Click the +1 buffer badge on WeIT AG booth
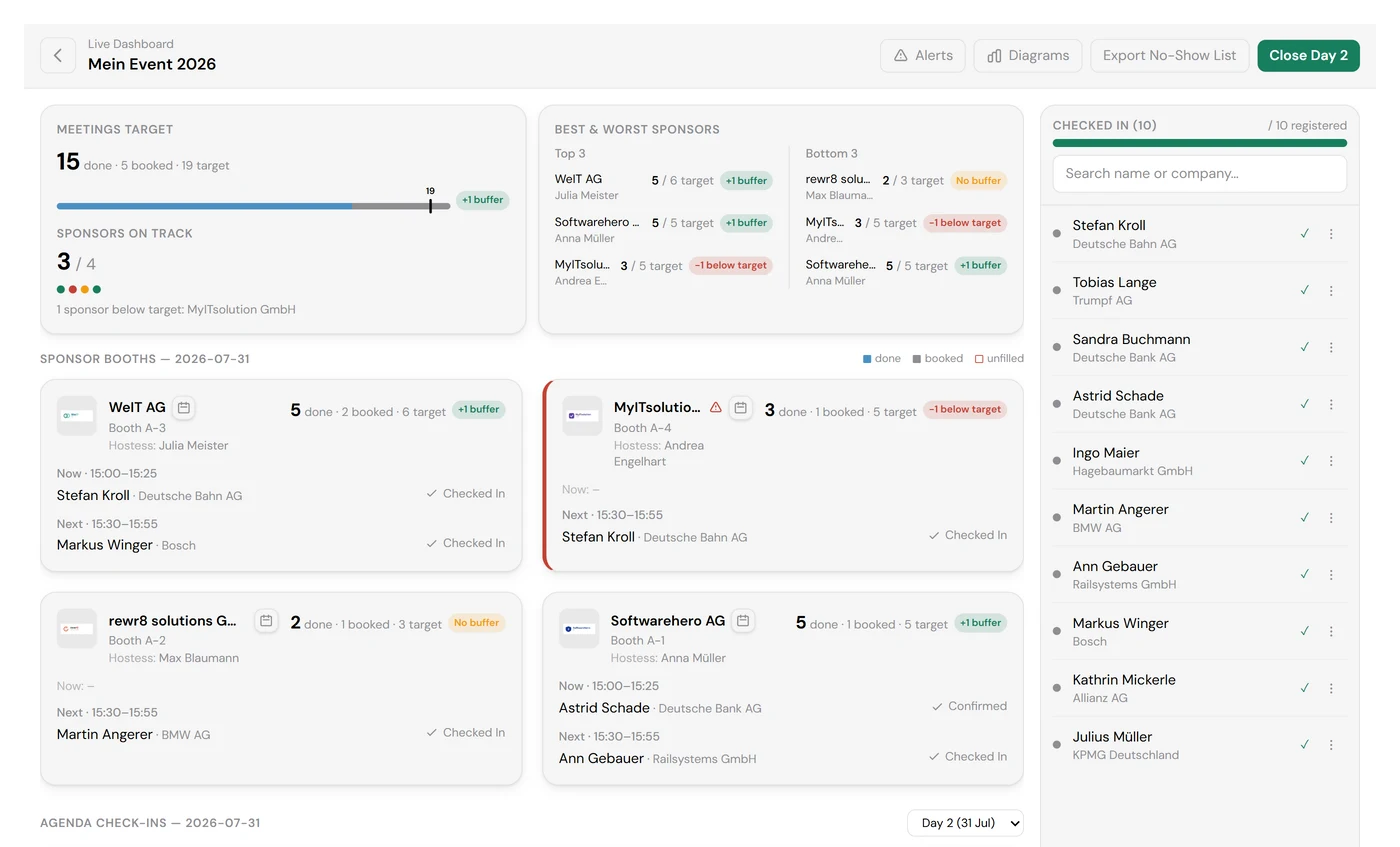The image size is (1400, 847). (x=479, y=410)
